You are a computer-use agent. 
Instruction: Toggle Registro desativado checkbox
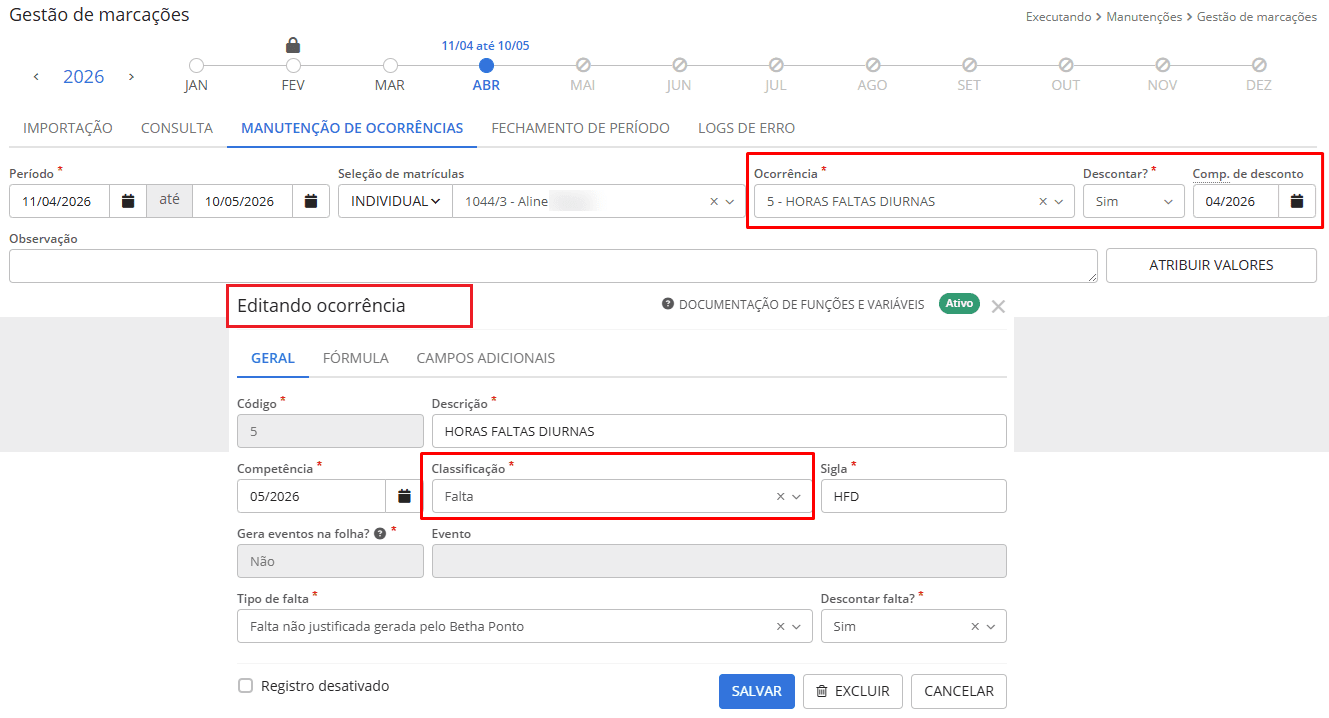pyautogui.click(x=245, y=686)
